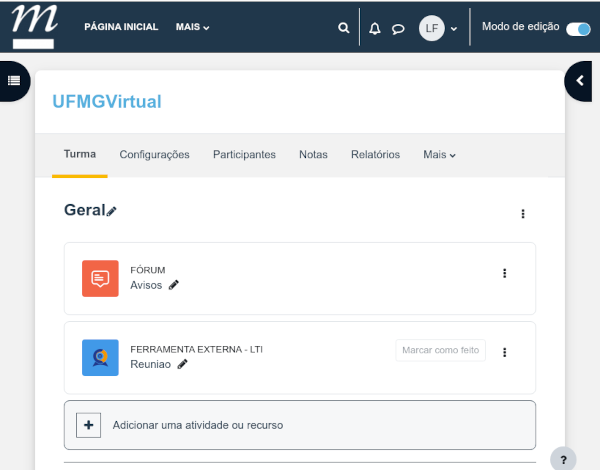Click the blue external tool LTI icon
The height and width of the screenshot is (470, 600).
pyautogui.click(x=100, y=357)
